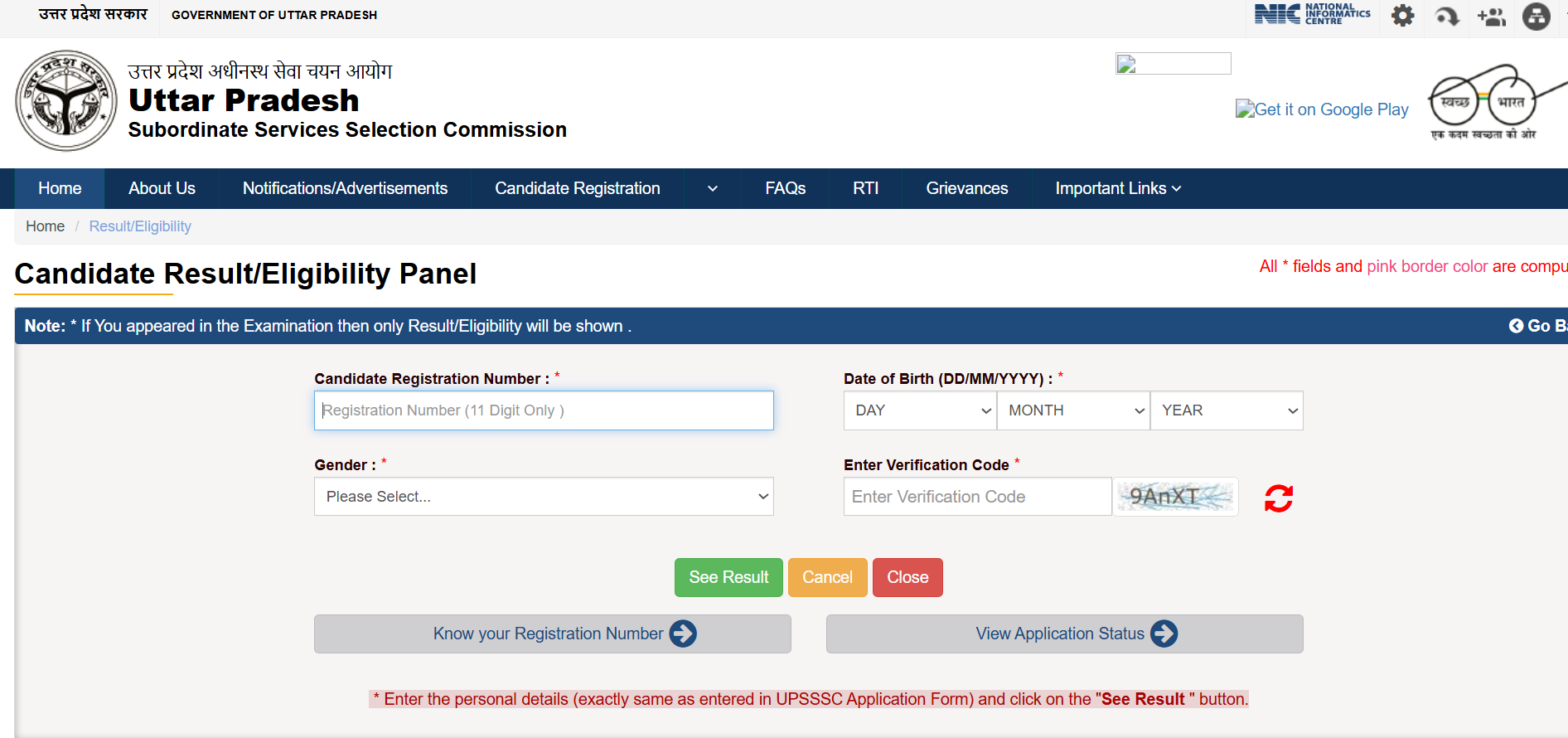Refresh the verification code captcha
This screenshot has width=1568, height=738.
[1278, 498]
